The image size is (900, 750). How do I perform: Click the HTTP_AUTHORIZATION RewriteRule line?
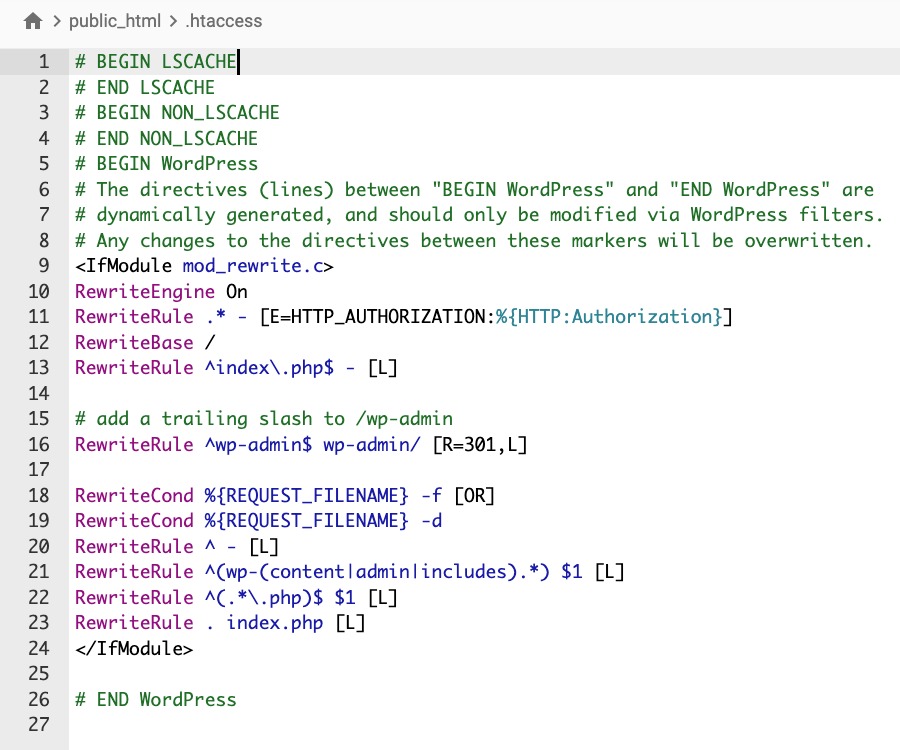coord(404,317)
